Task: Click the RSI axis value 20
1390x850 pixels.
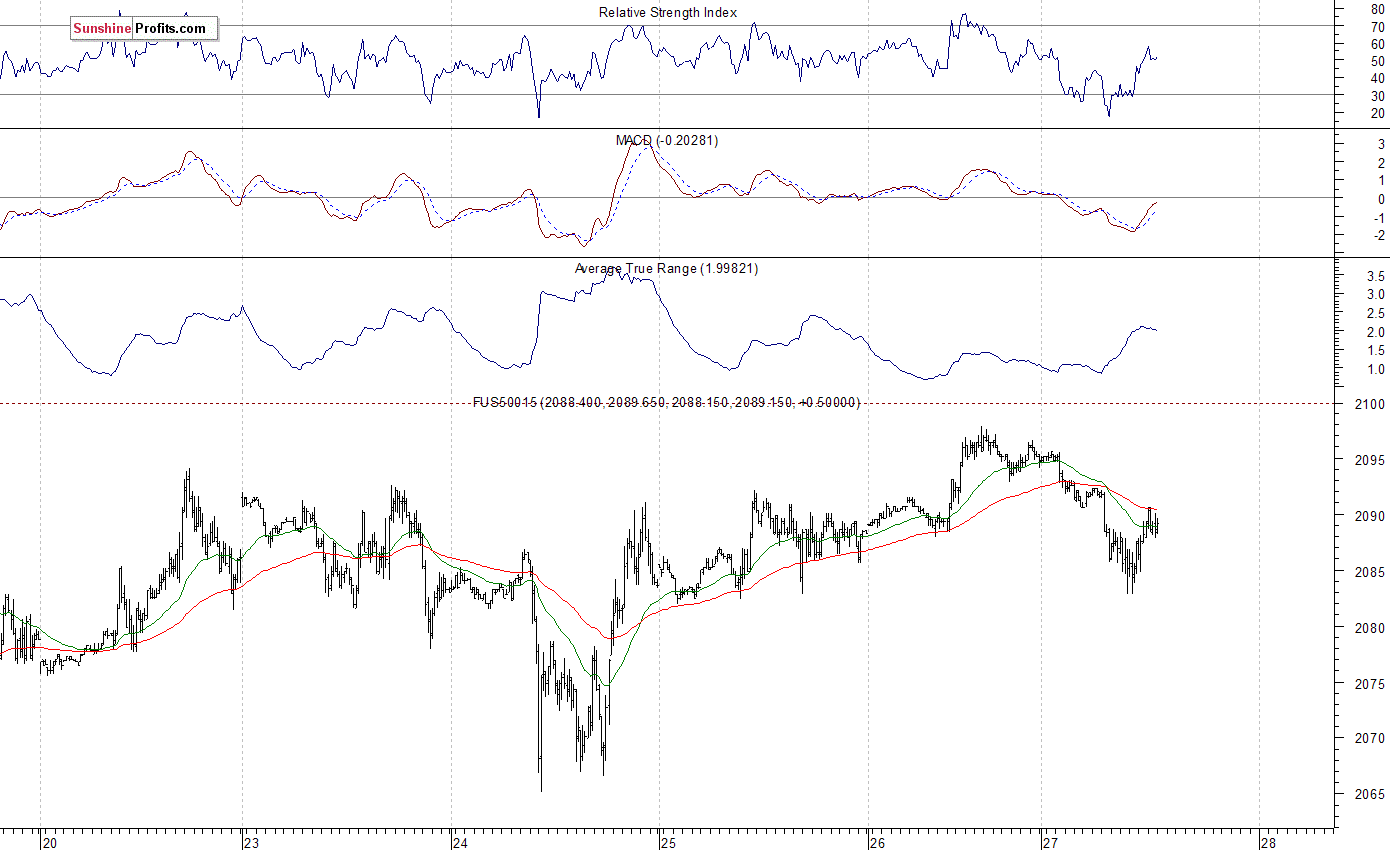Action: tap(1378, 113)
